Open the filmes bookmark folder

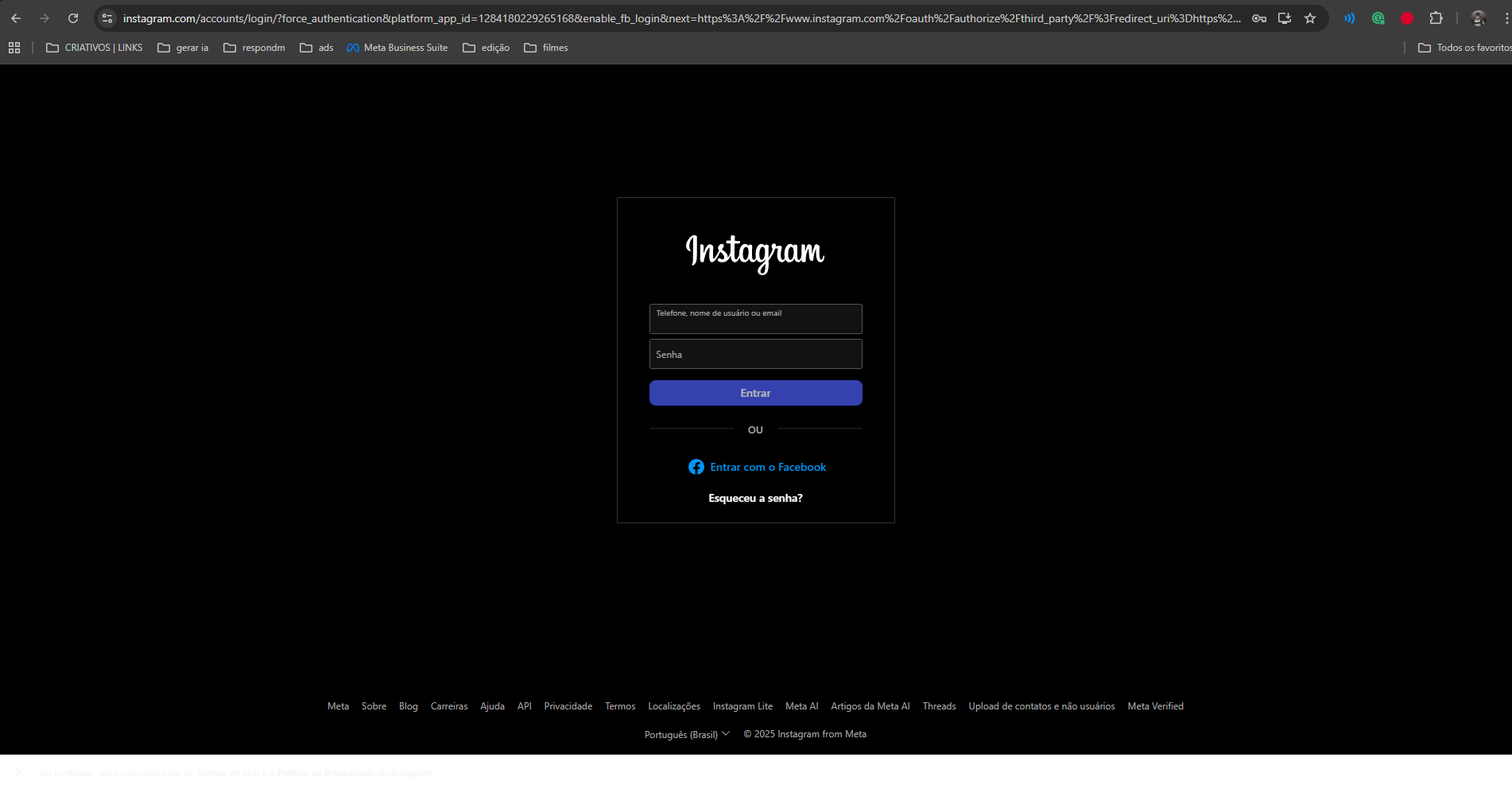(546, 48)
